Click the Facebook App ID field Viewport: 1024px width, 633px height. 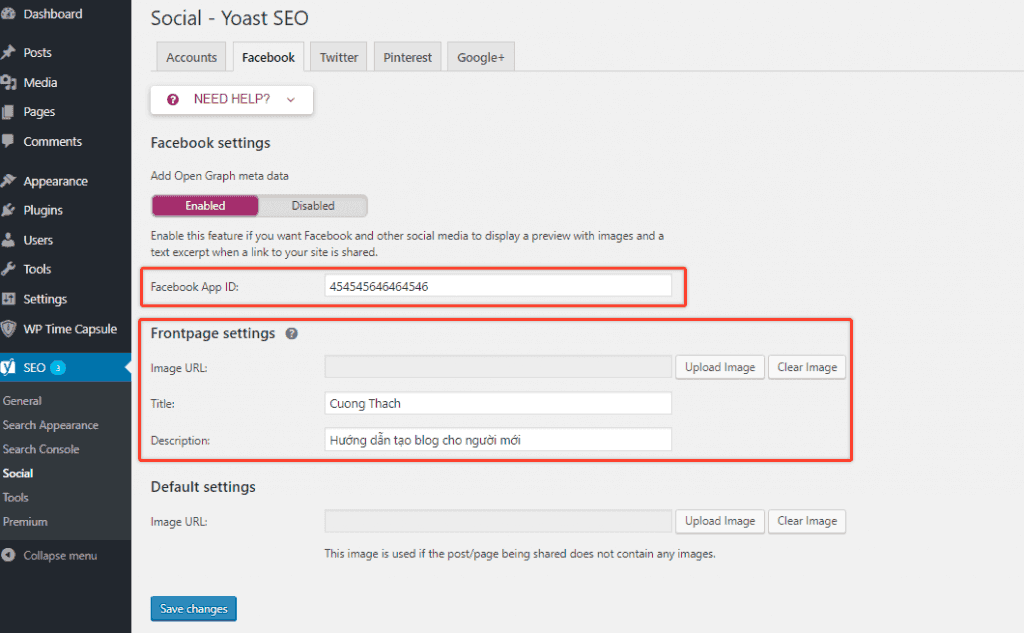pos(498,286)
